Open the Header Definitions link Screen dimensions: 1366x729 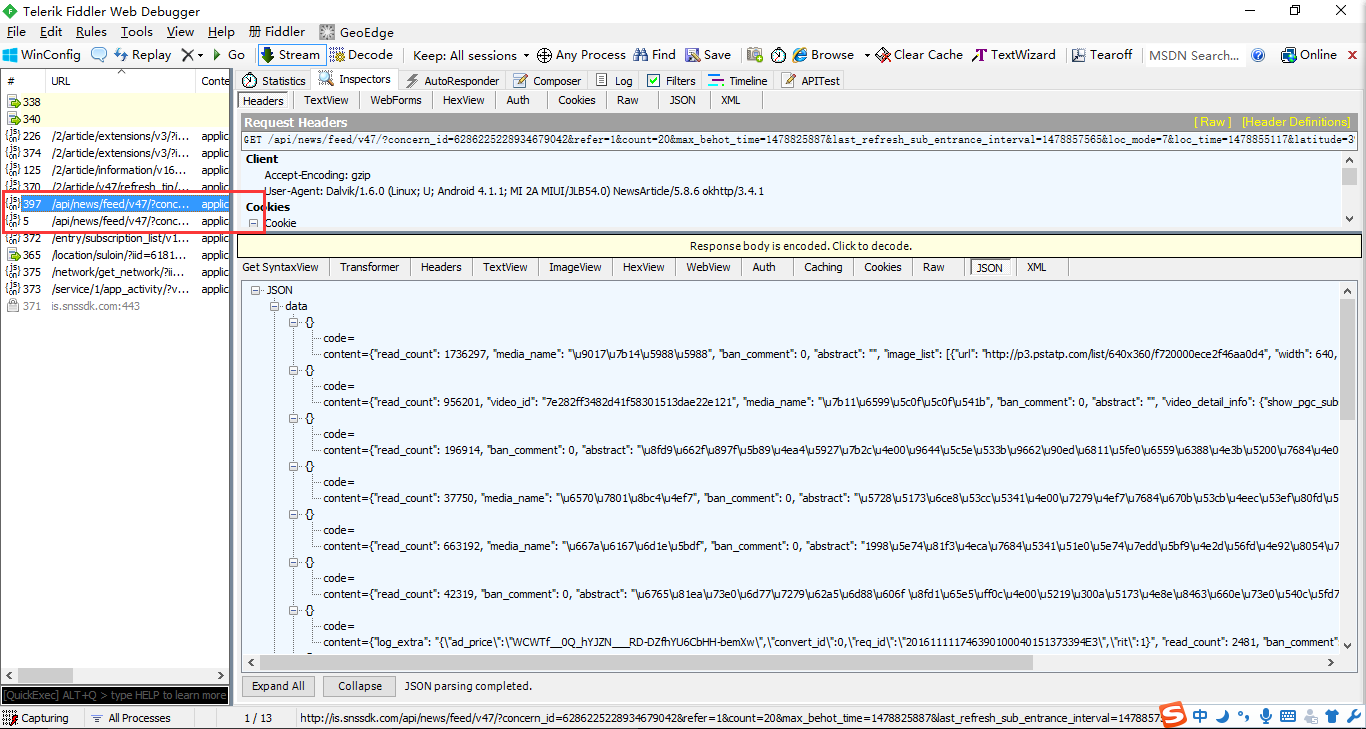(x=1295, y=121)
